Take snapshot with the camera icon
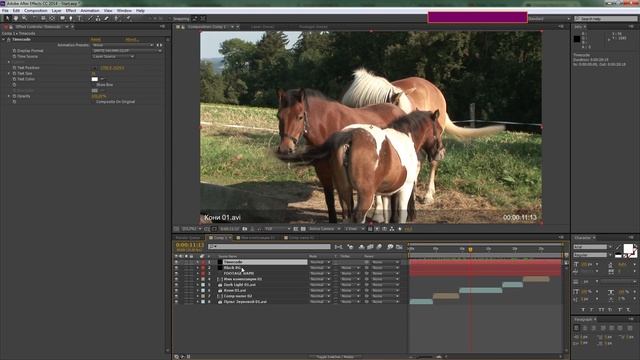Image resolution: width=640 pixels, height=360 pixels. [x=245, y=229]
